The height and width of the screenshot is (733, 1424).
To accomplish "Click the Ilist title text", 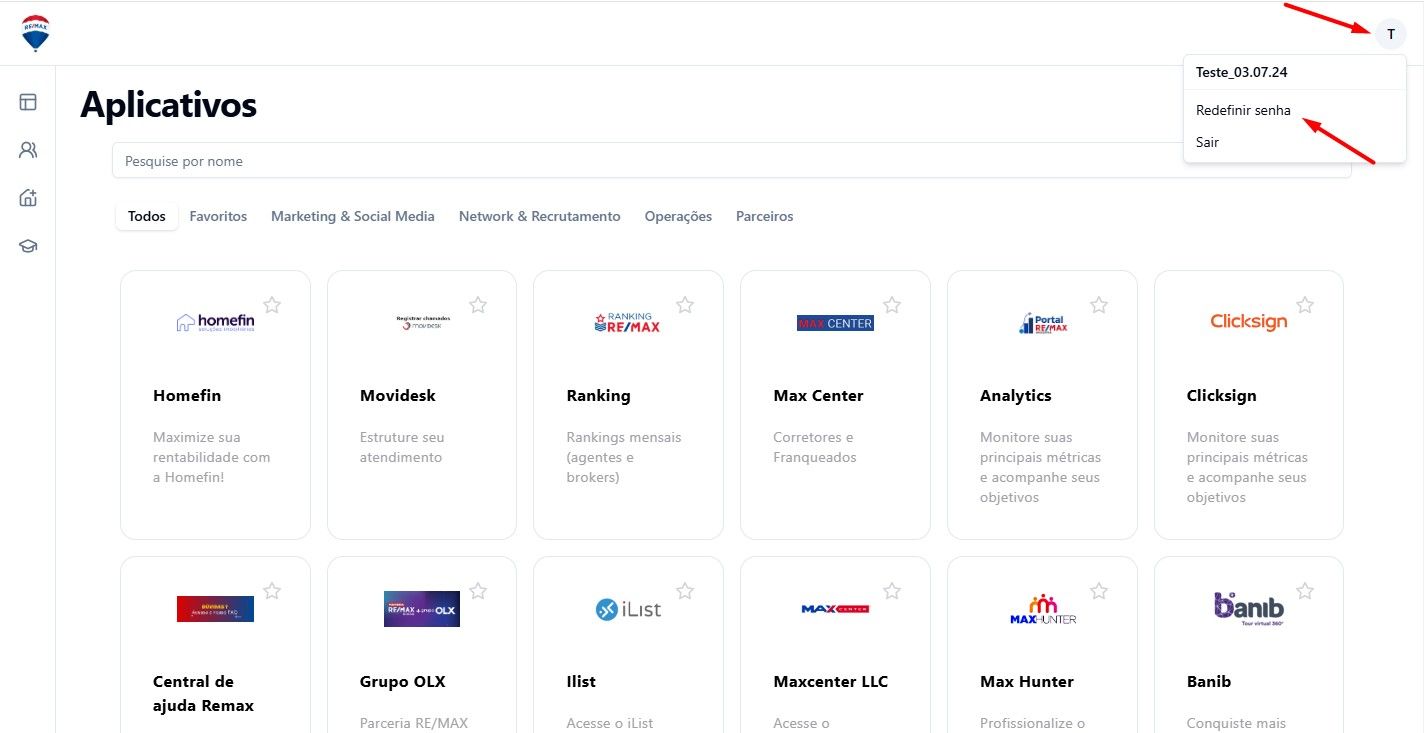I will point(581,681).
